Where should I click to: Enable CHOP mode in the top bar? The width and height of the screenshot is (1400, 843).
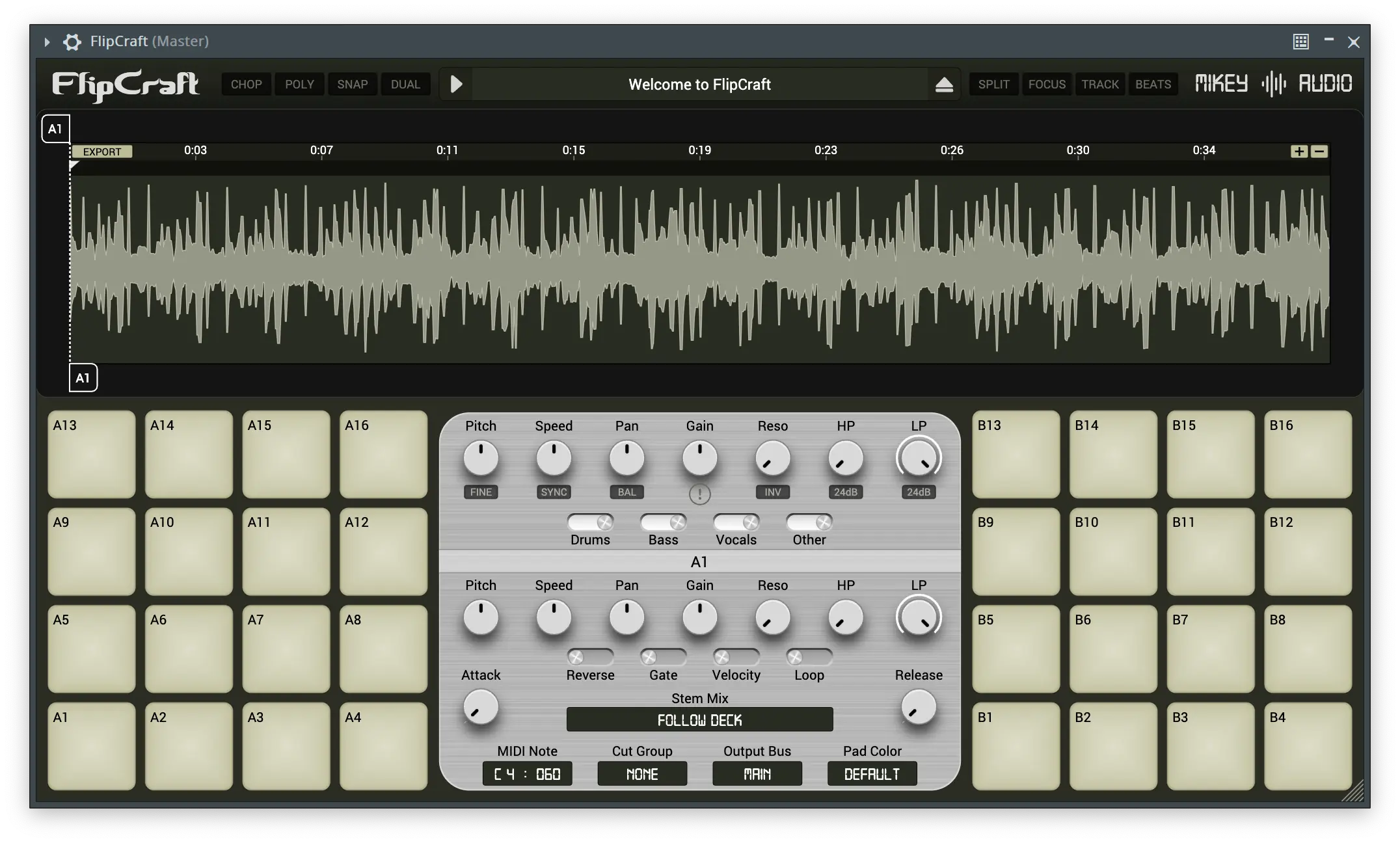[246, 85]
